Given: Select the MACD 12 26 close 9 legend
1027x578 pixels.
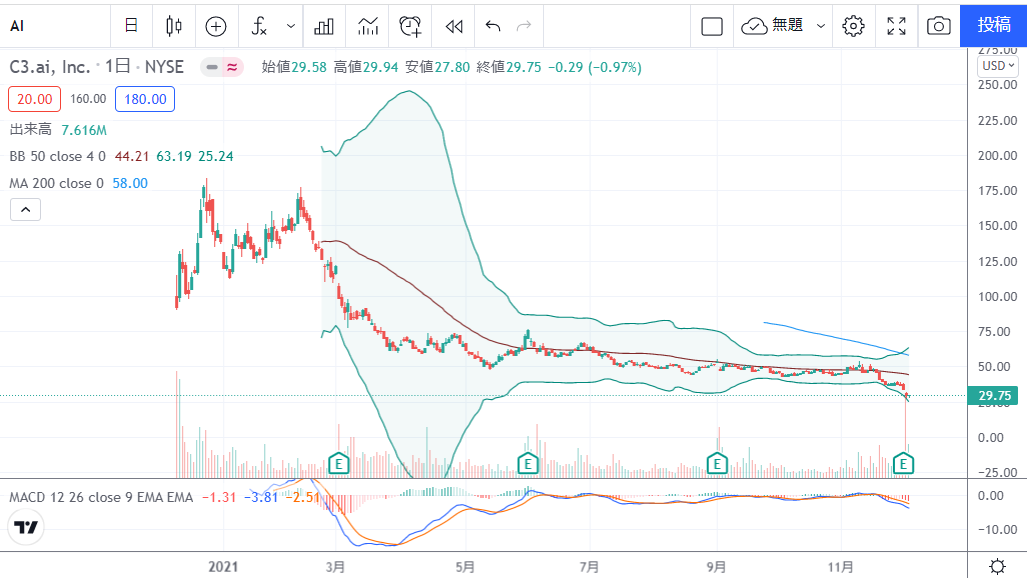Looking at the screenshot, I should pos(102,497).
